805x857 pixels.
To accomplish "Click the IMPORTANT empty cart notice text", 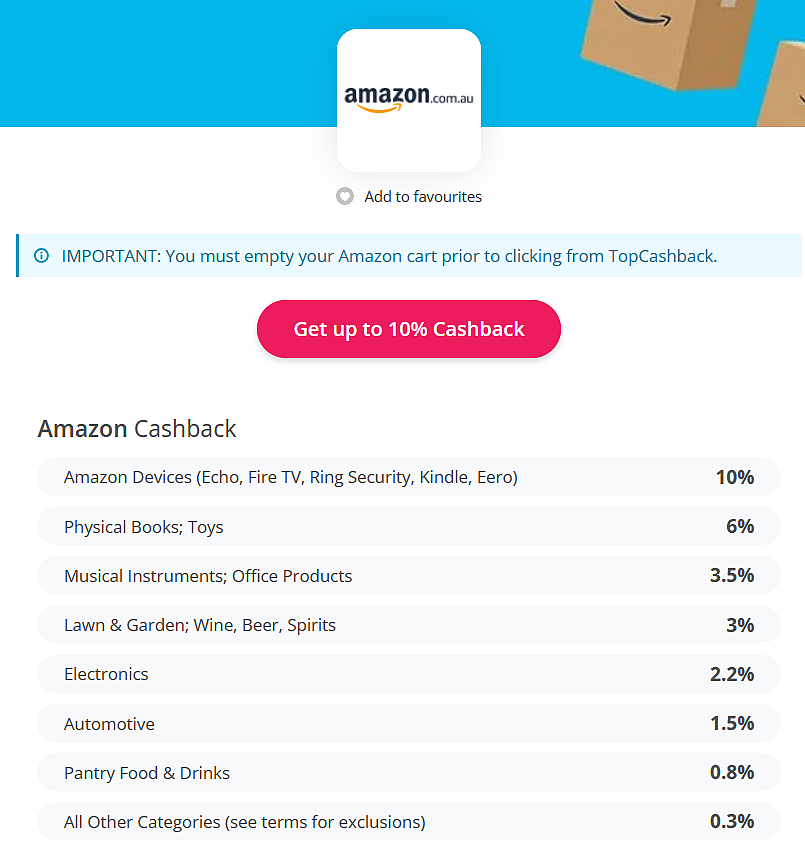I will point(389,256).
